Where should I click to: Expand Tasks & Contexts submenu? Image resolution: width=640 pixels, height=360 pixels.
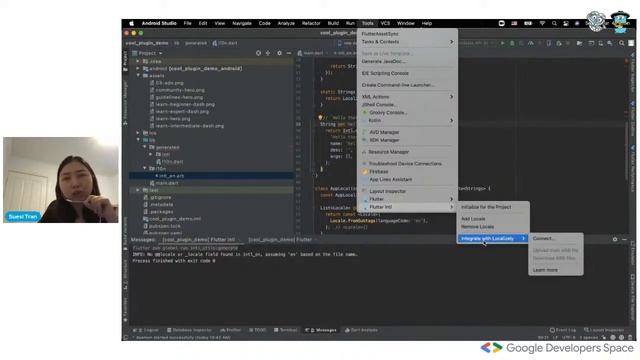pyautogui.click(x=407, y=42)
